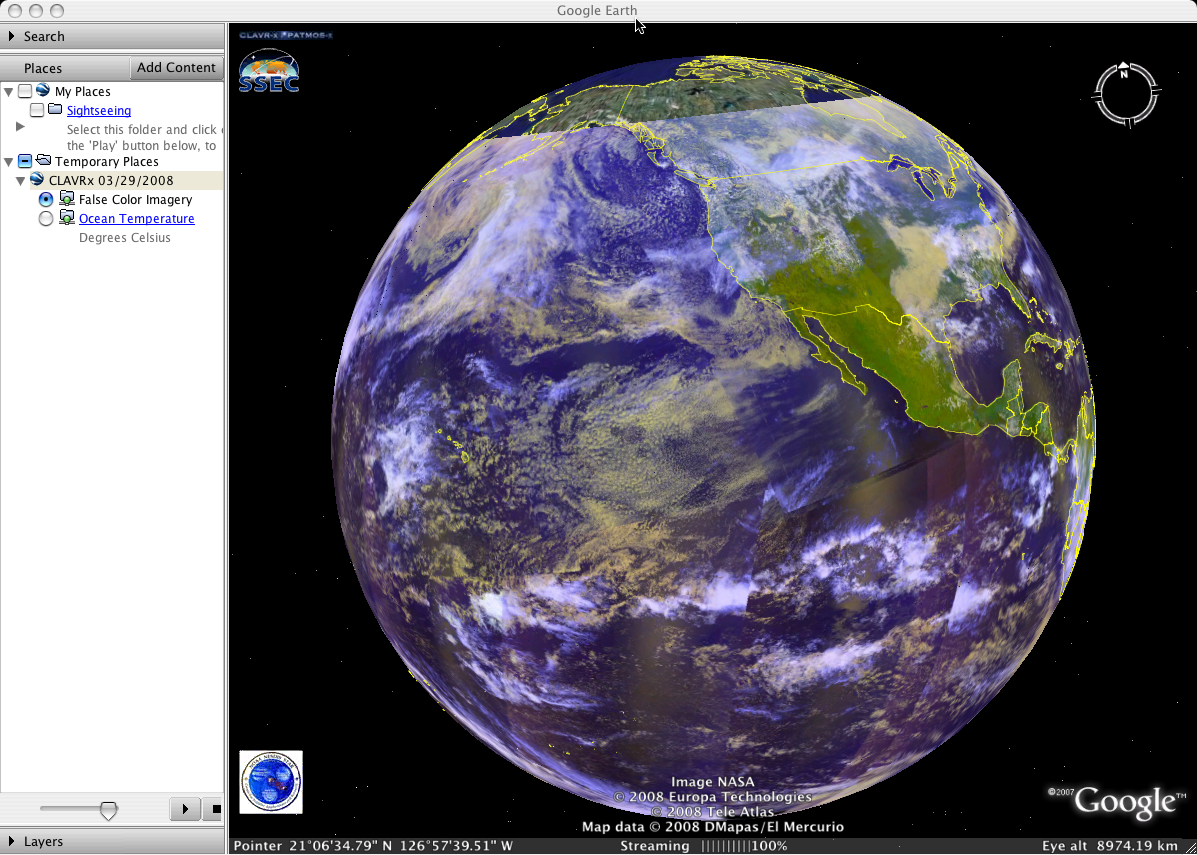Viewport: 1197px width, 855px height.
Task: Click the tour speed slider handle
Action: tap(108, 809)
